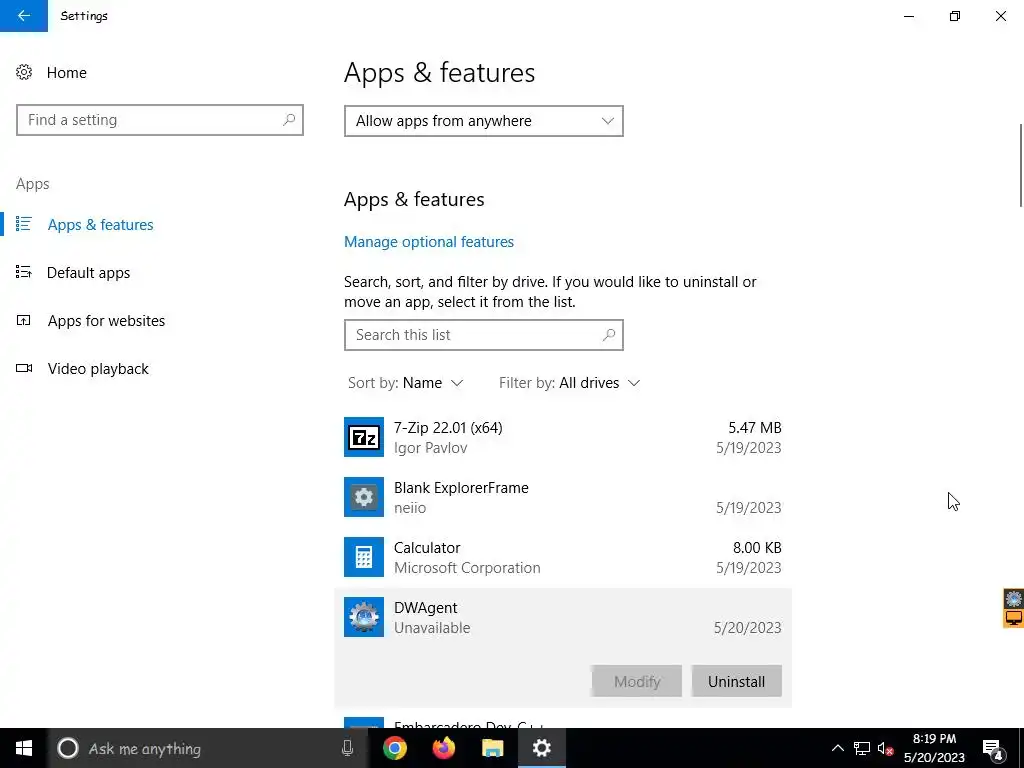Click the Settings gear on the taskbar

click(541, 748)
